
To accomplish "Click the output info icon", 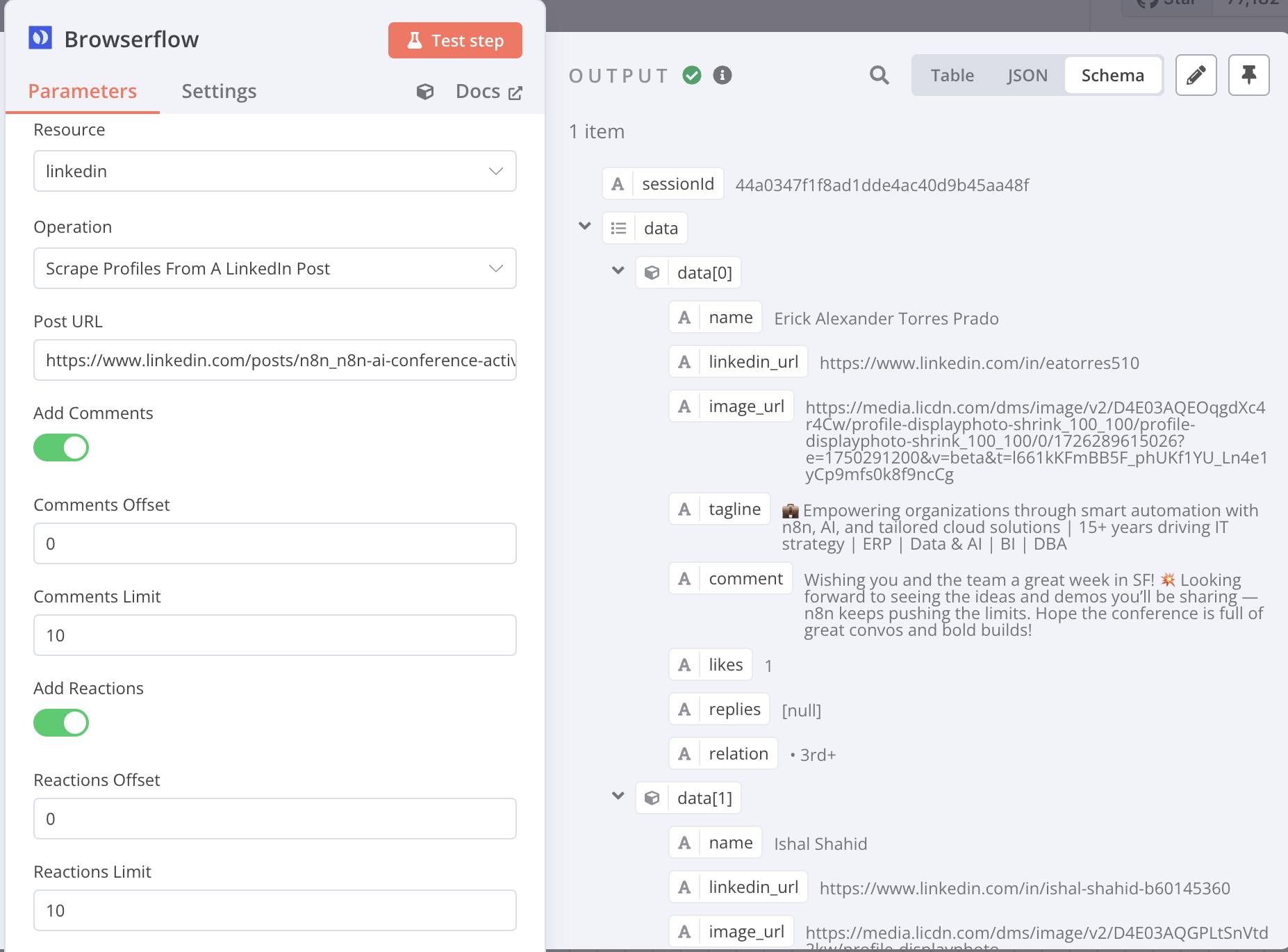I will point(723,75).
